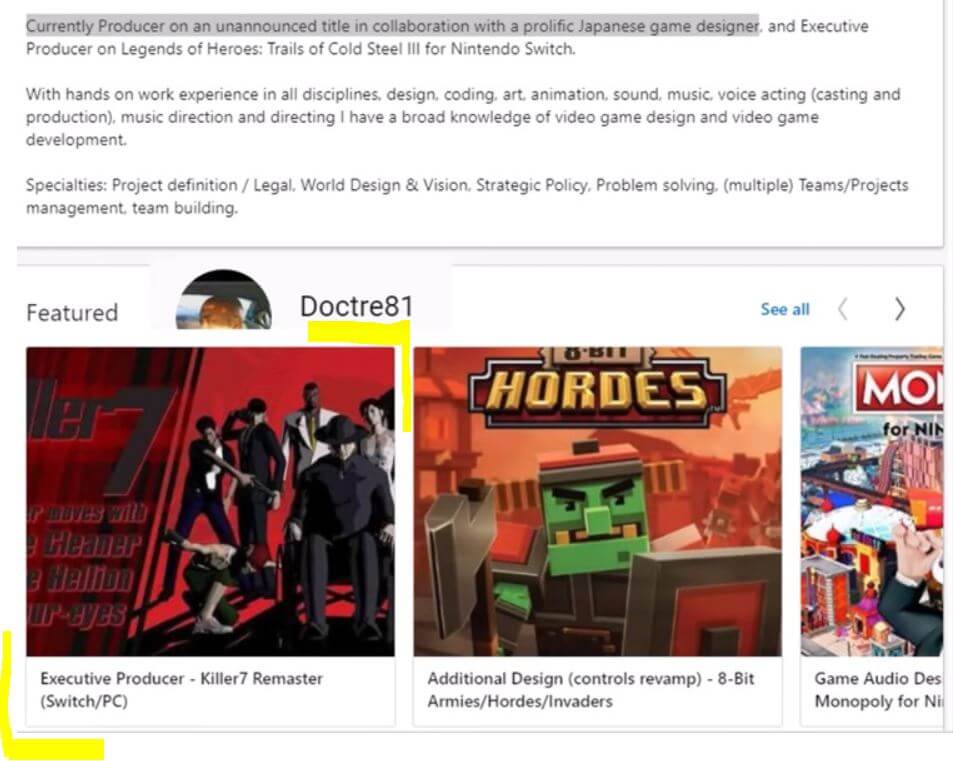Viewport: 953px width, 761px height.
Task: Open the Monopoly featured image
Action: coord(872,501)
